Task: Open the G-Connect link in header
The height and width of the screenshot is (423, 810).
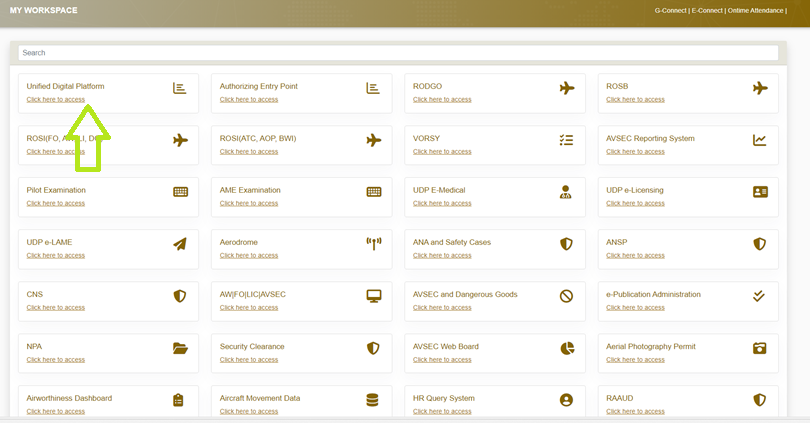Action: (x=671, y=10)
